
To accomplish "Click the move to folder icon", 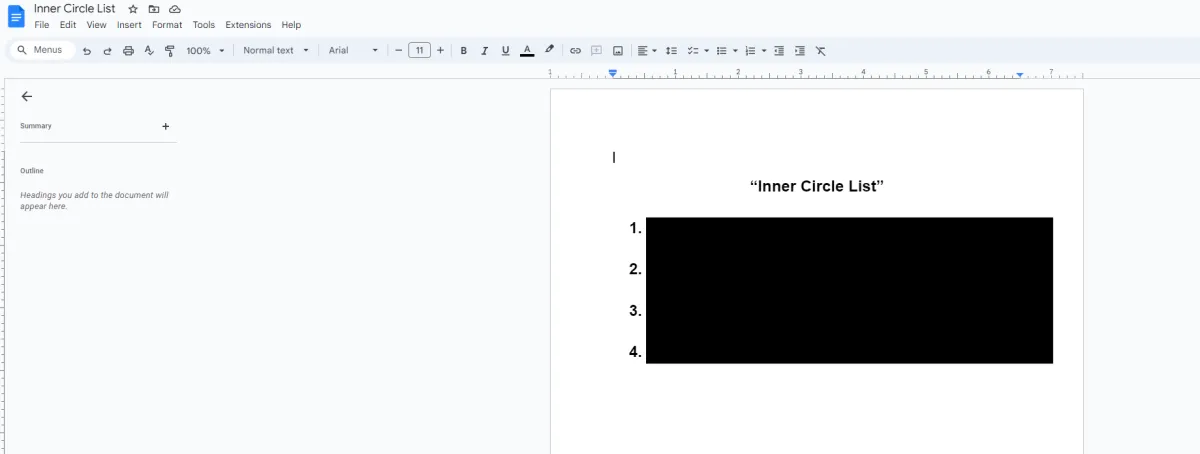I will click(x=154, y=9).
